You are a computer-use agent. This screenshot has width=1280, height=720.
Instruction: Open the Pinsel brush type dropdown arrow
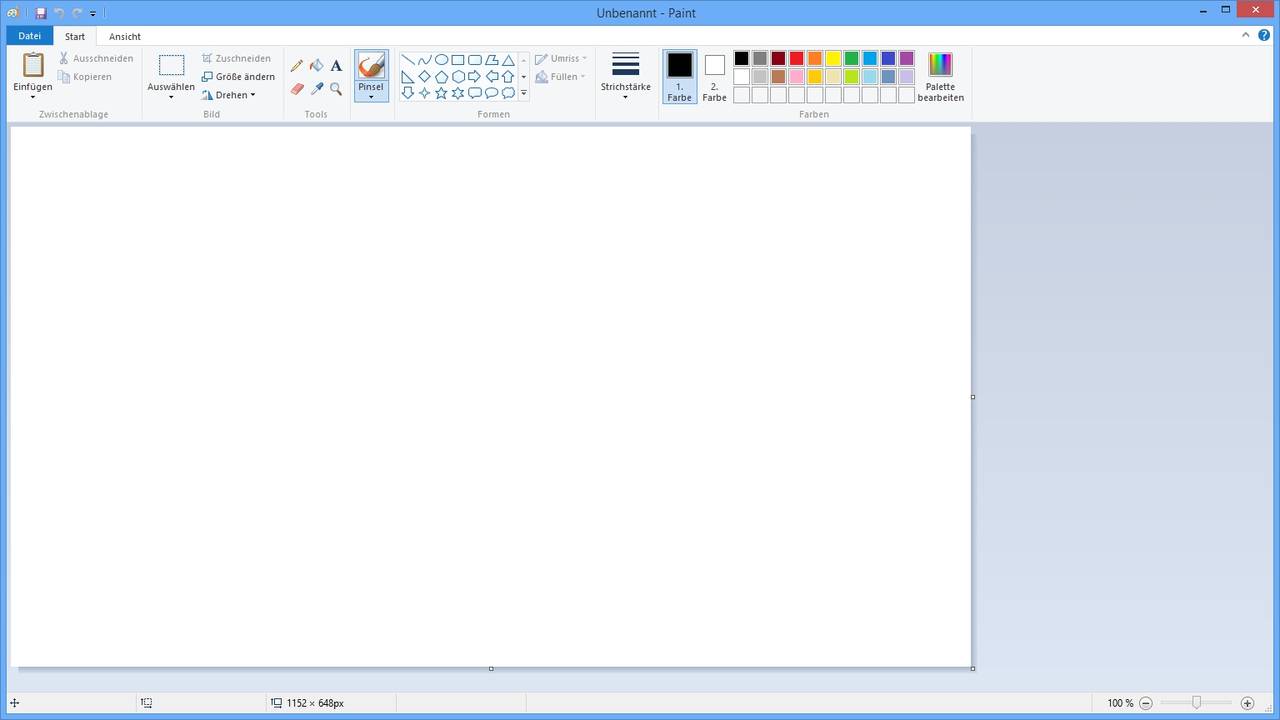[x=371, y=96]
